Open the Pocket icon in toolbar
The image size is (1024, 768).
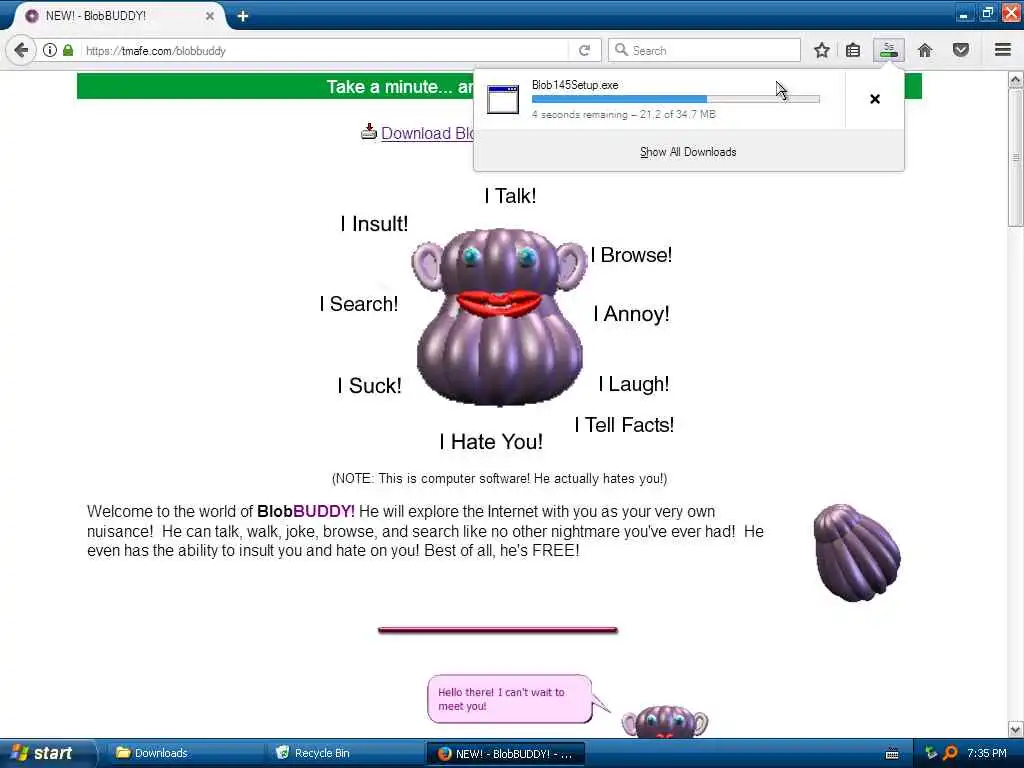coord(961,50)
